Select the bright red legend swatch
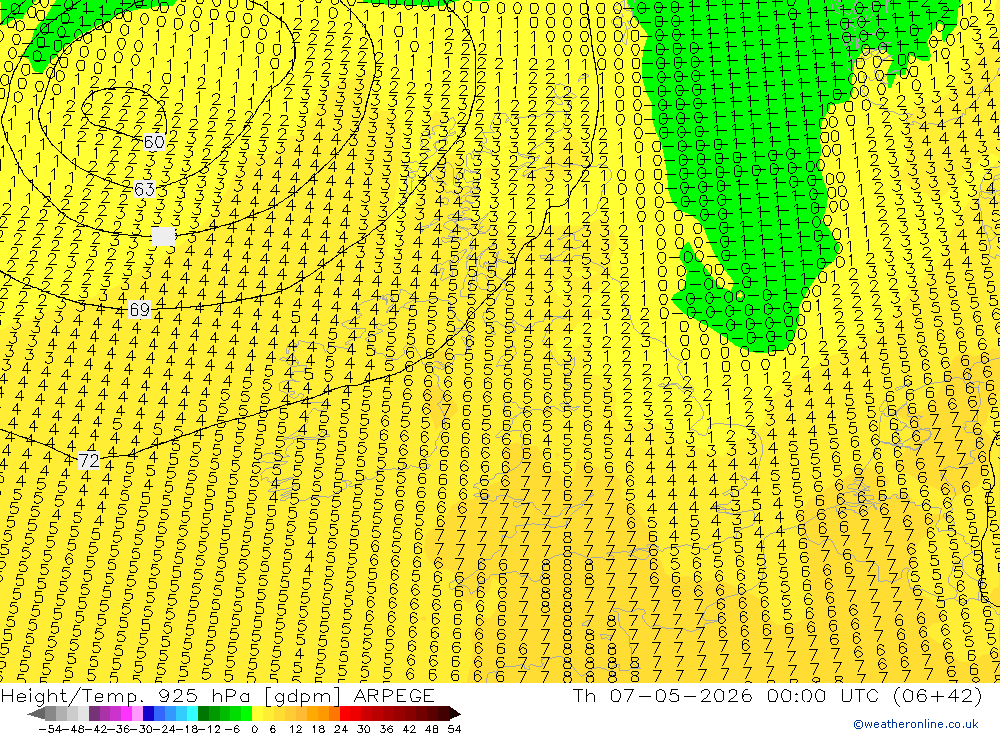The width and height of the screenshot is (1000, 733). coord(345,714)
